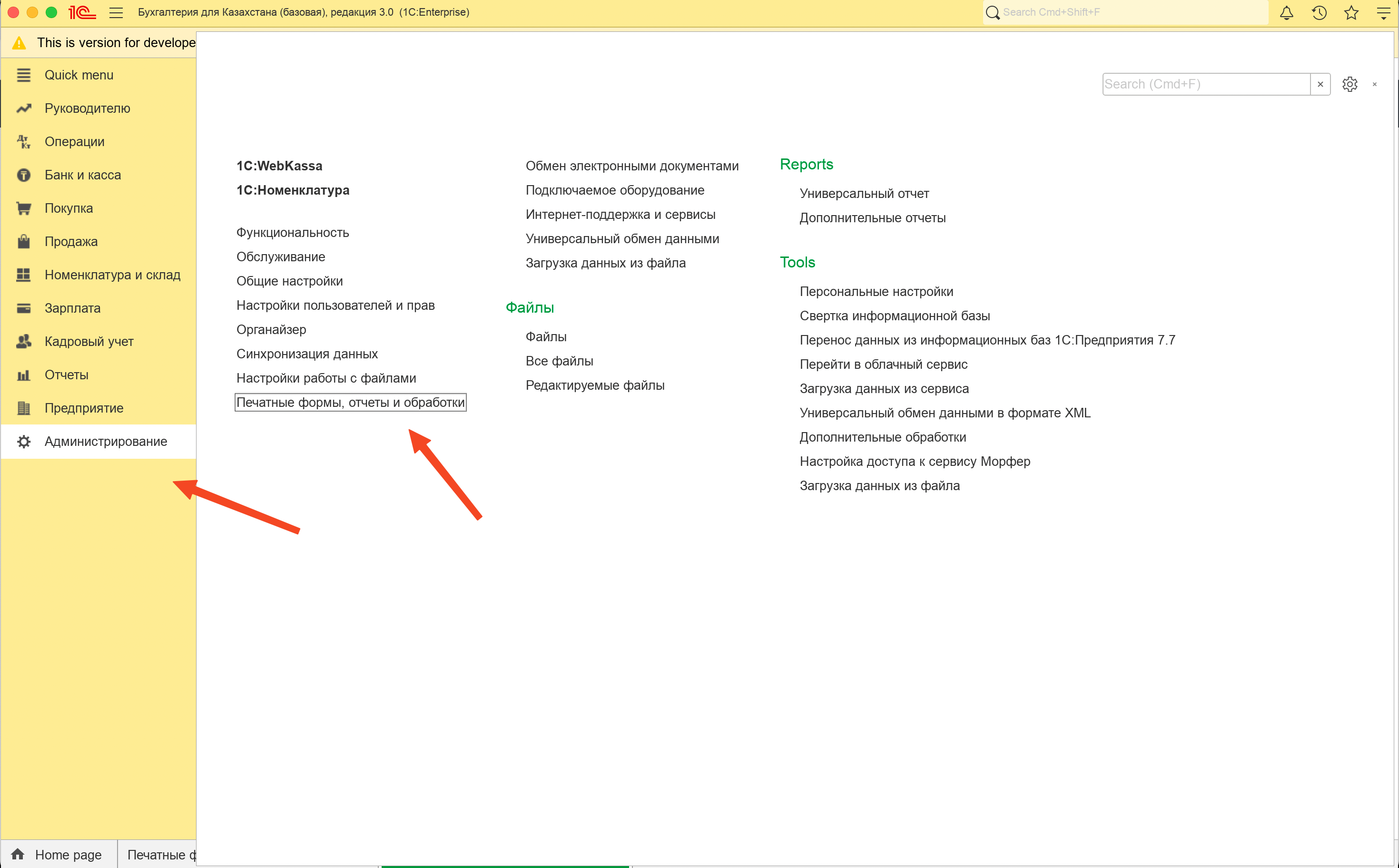Open the notifications bell

click(x=1287, y=13)
